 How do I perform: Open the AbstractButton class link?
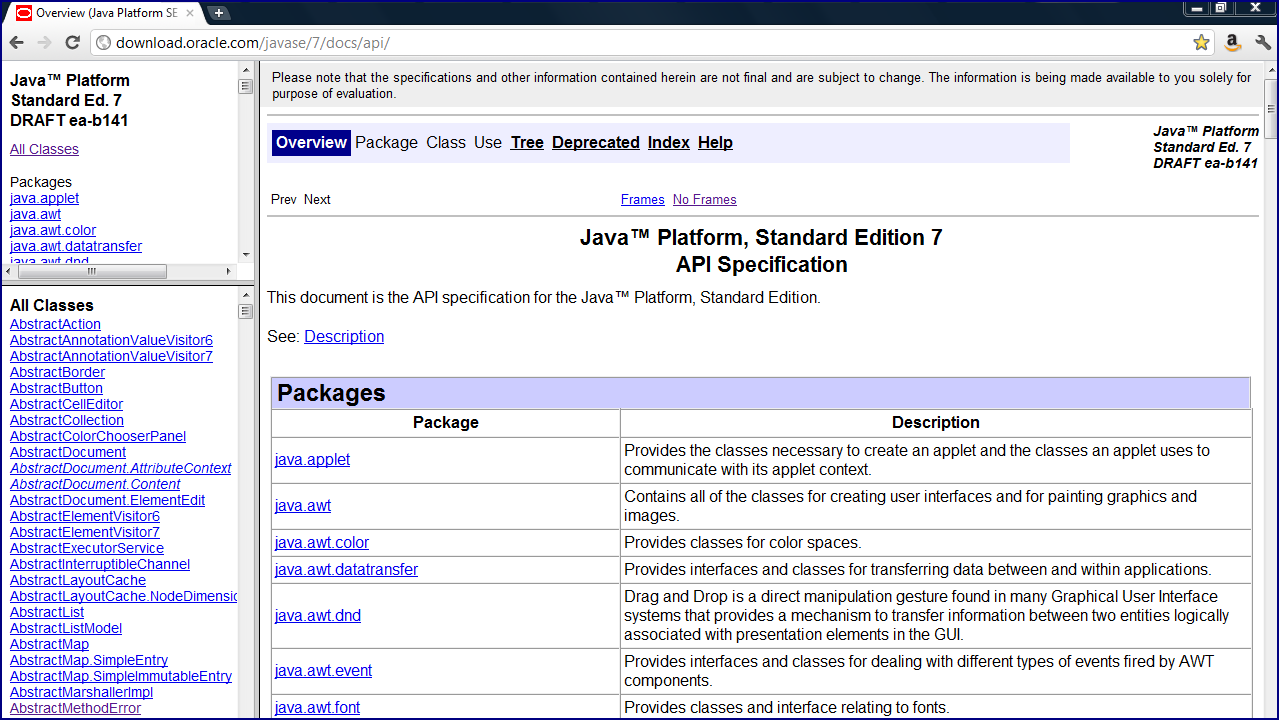click(x=56, y=389)
